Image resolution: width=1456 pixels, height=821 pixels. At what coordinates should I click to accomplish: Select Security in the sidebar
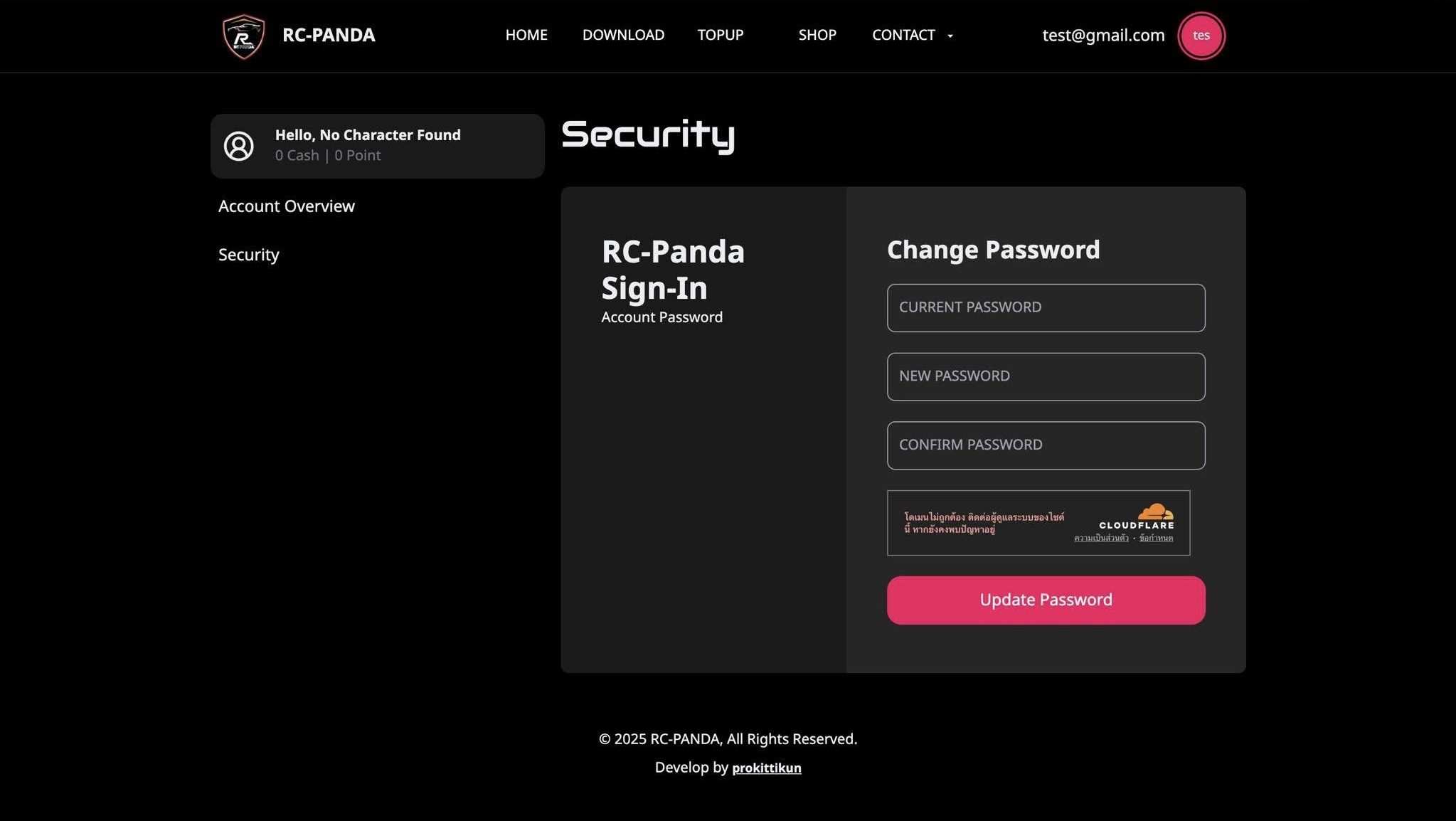point(248,255)
